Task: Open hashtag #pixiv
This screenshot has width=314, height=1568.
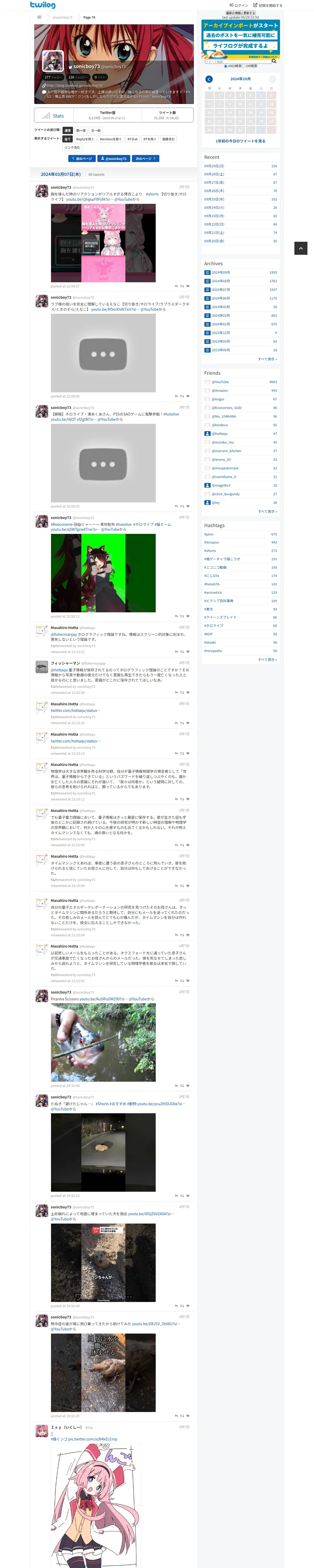Action: (x=209, y=534)
